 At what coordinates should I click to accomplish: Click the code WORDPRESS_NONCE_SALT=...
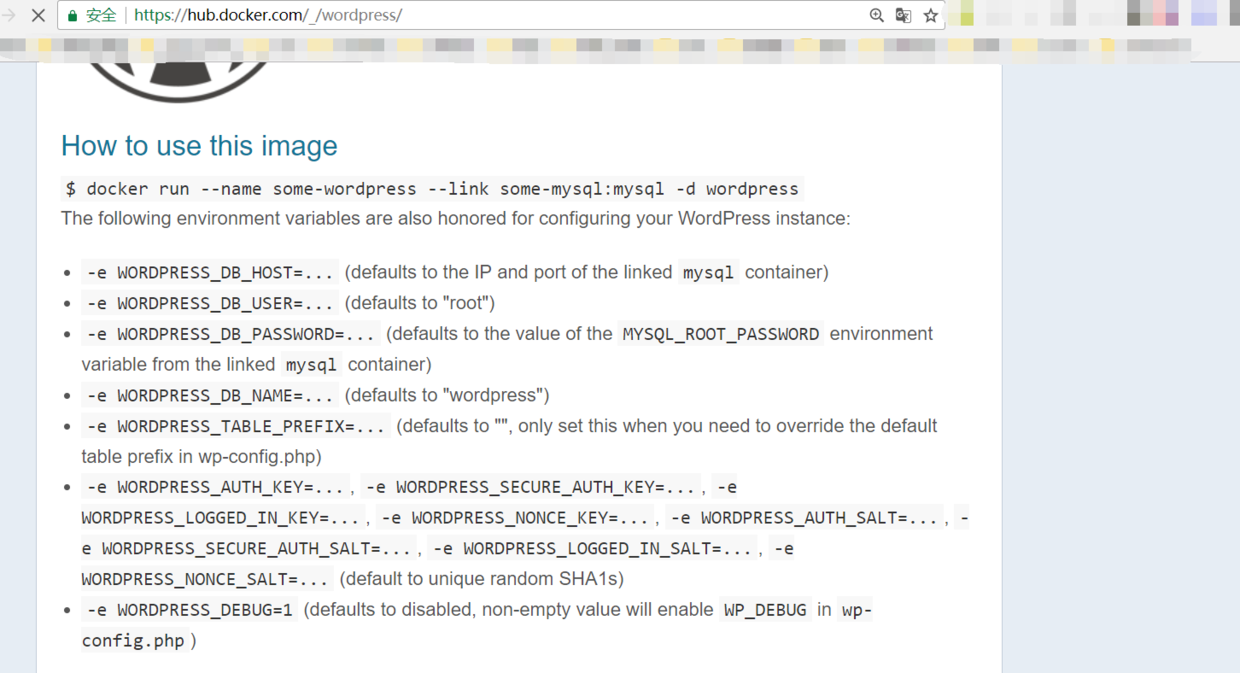coord(206,579)
